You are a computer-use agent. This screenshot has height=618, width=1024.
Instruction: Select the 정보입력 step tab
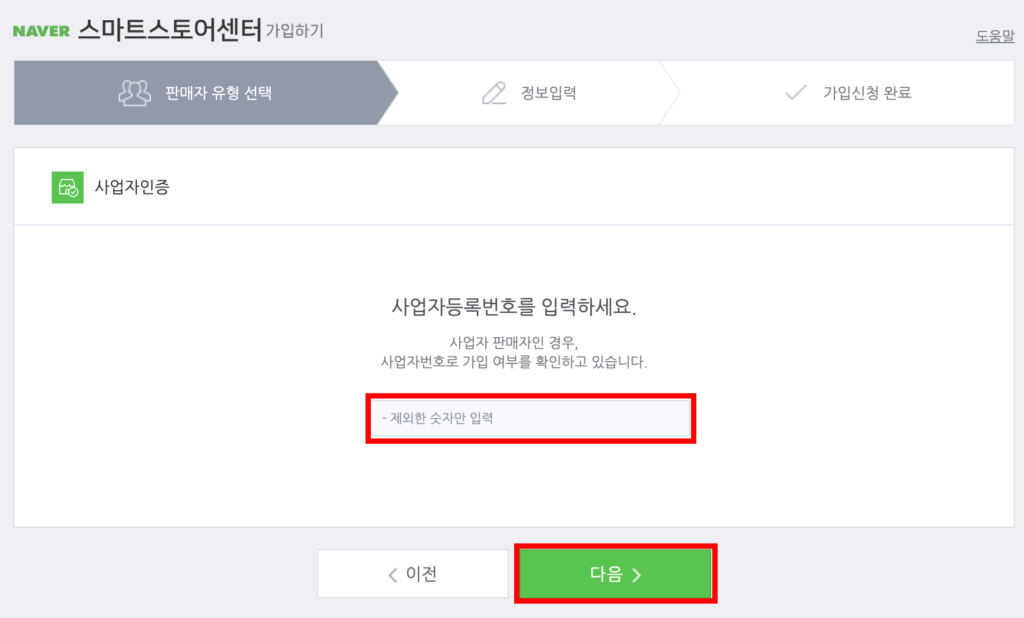(x=548, y=93)
